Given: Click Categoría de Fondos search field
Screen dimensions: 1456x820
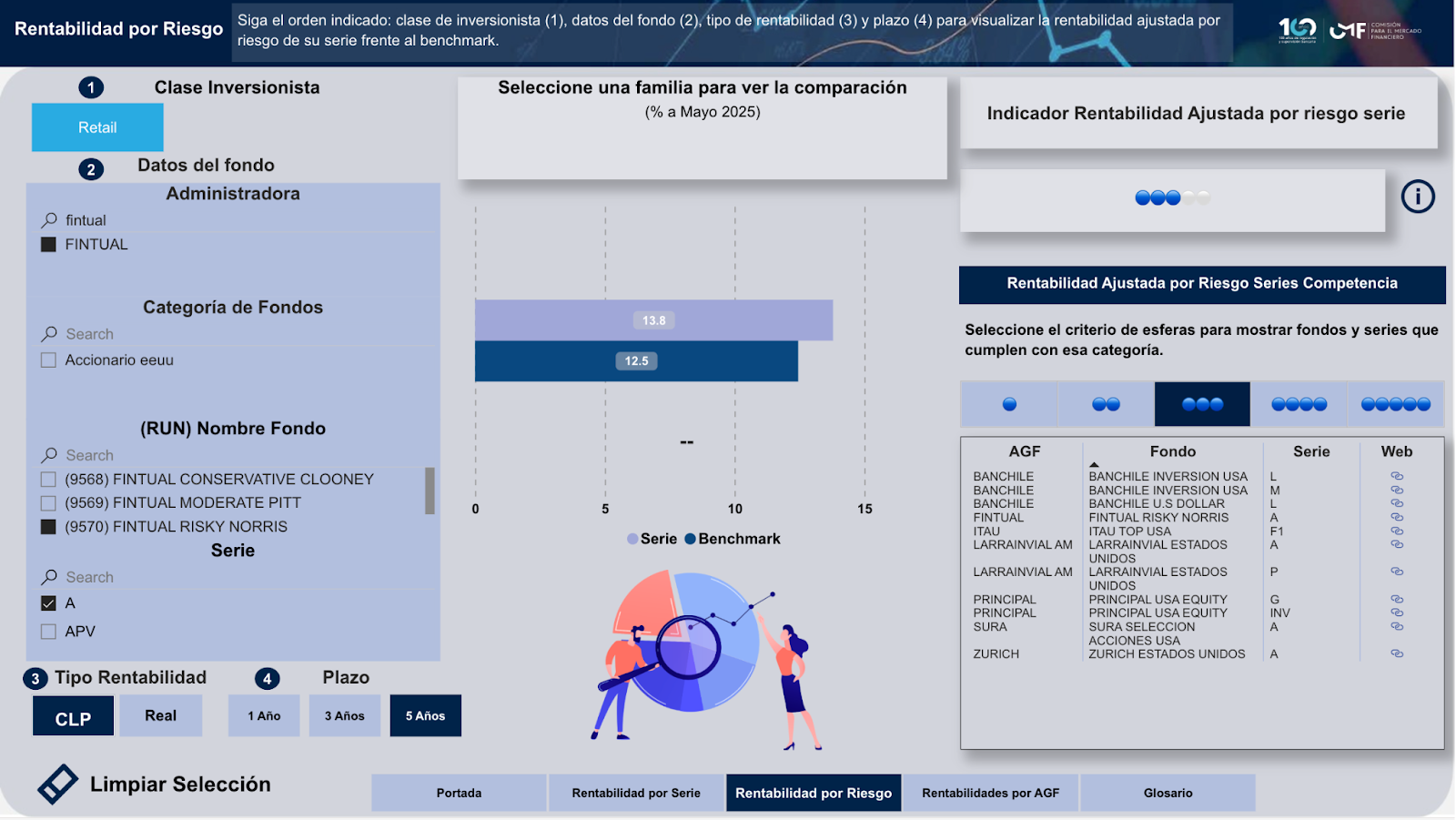Looking at the screenshot, I should click(238, 334).
